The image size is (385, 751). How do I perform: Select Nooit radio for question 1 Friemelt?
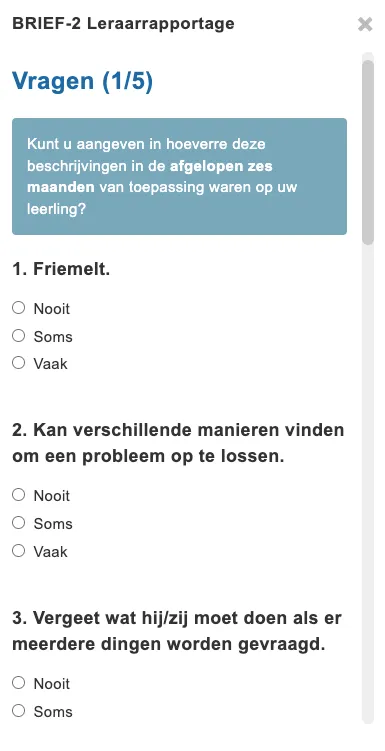click(x=19, y=308)
